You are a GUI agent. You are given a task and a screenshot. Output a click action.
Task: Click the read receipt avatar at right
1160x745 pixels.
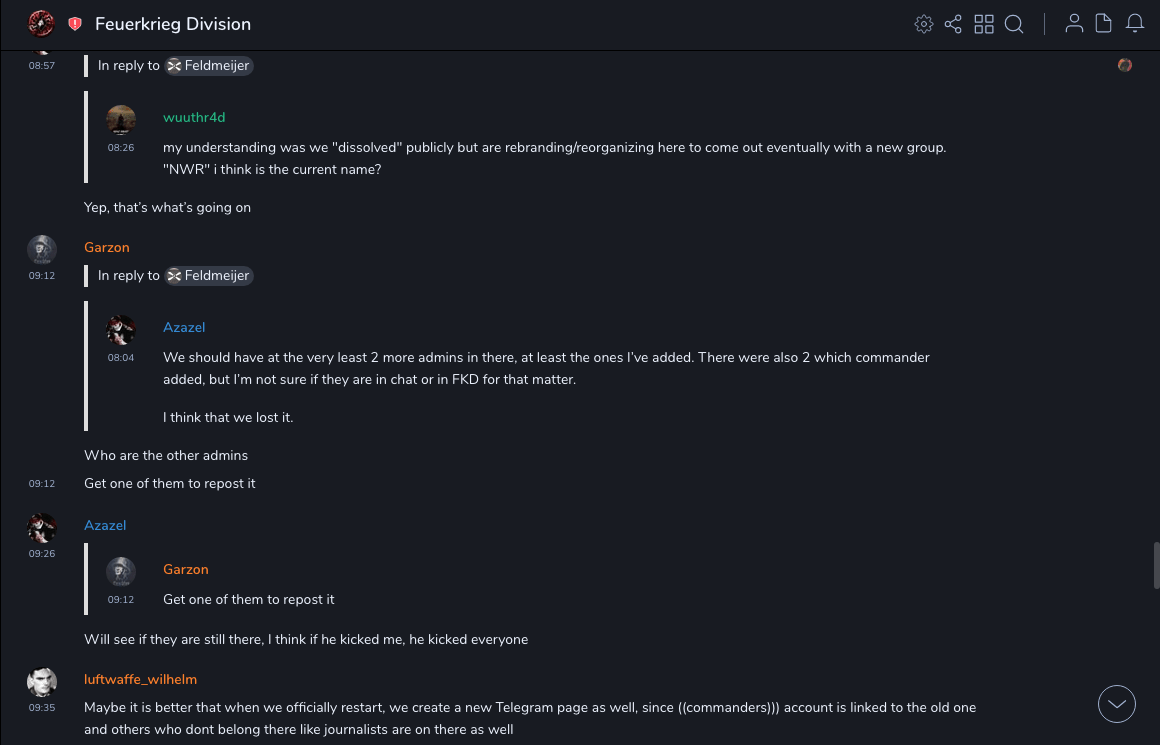tap(1125, 65)
